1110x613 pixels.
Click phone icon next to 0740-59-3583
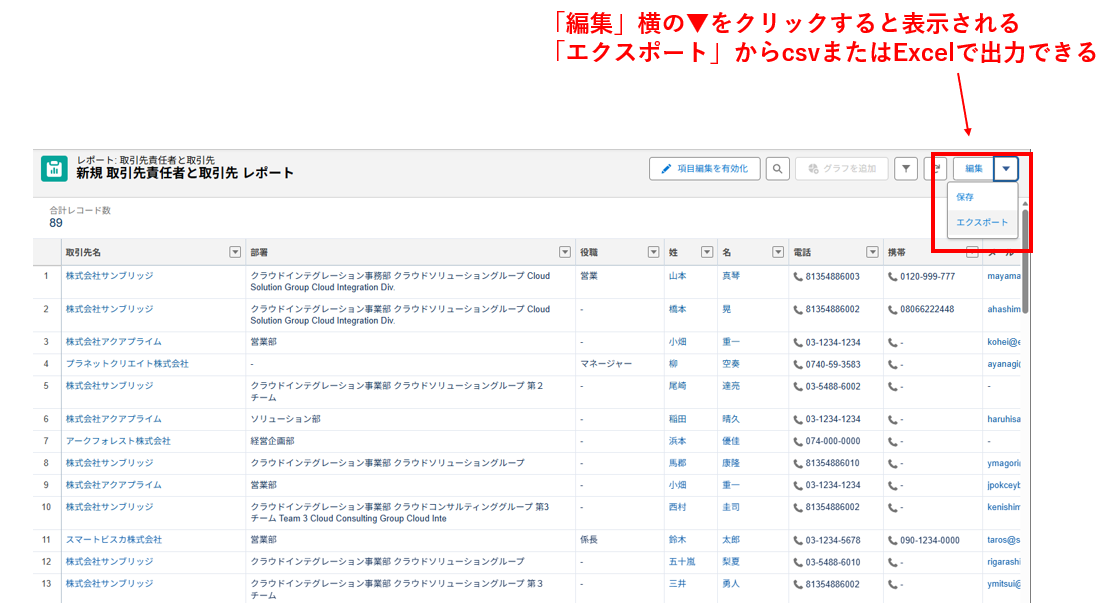[798, 365]
